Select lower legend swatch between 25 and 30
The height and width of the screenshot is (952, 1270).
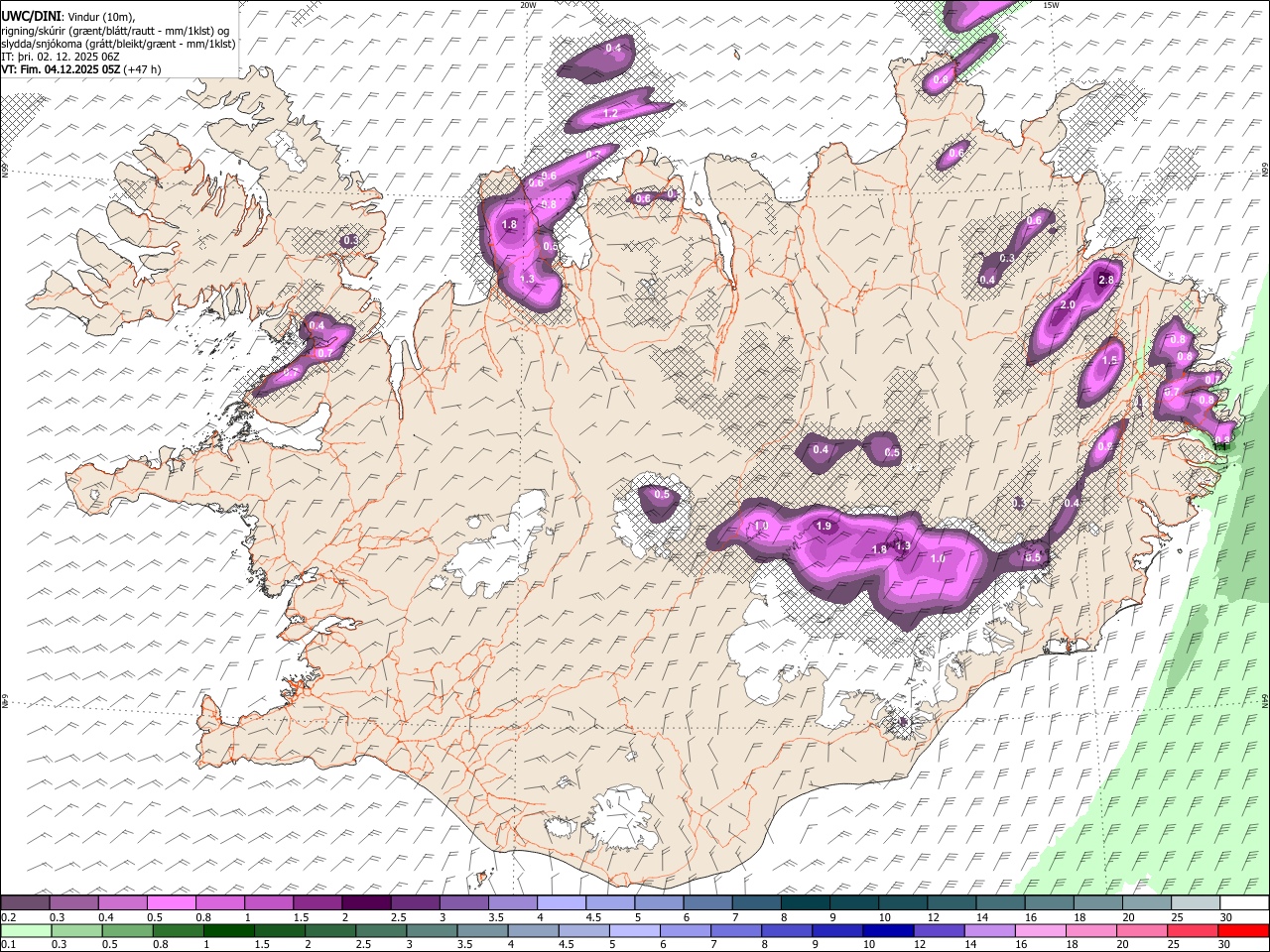1194,931
